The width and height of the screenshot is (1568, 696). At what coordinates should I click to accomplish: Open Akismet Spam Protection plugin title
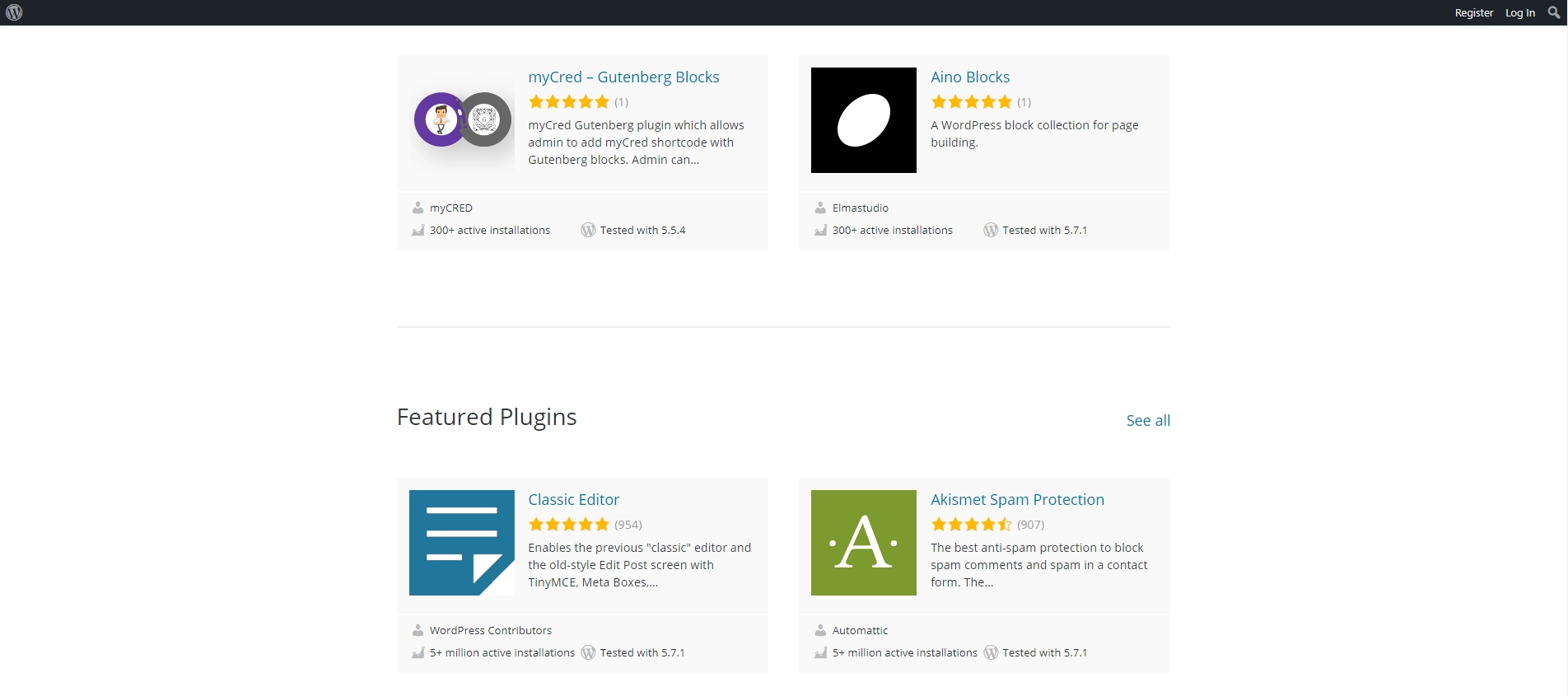coord(1017,499)
